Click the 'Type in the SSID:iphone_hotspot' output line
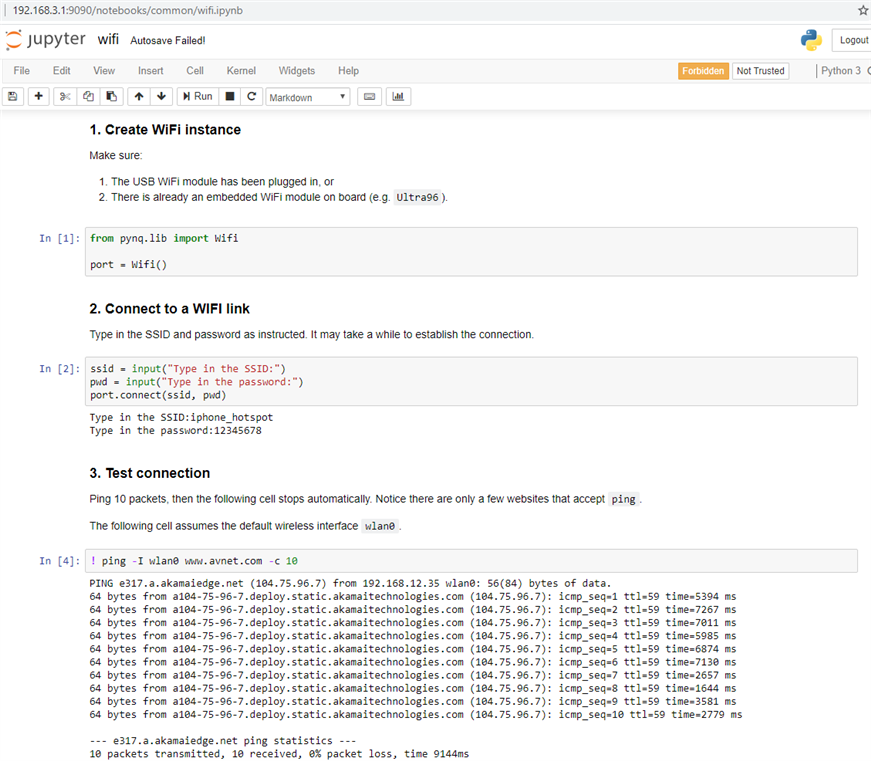This screenshot has width=871, height=761. tap(181, 417)
